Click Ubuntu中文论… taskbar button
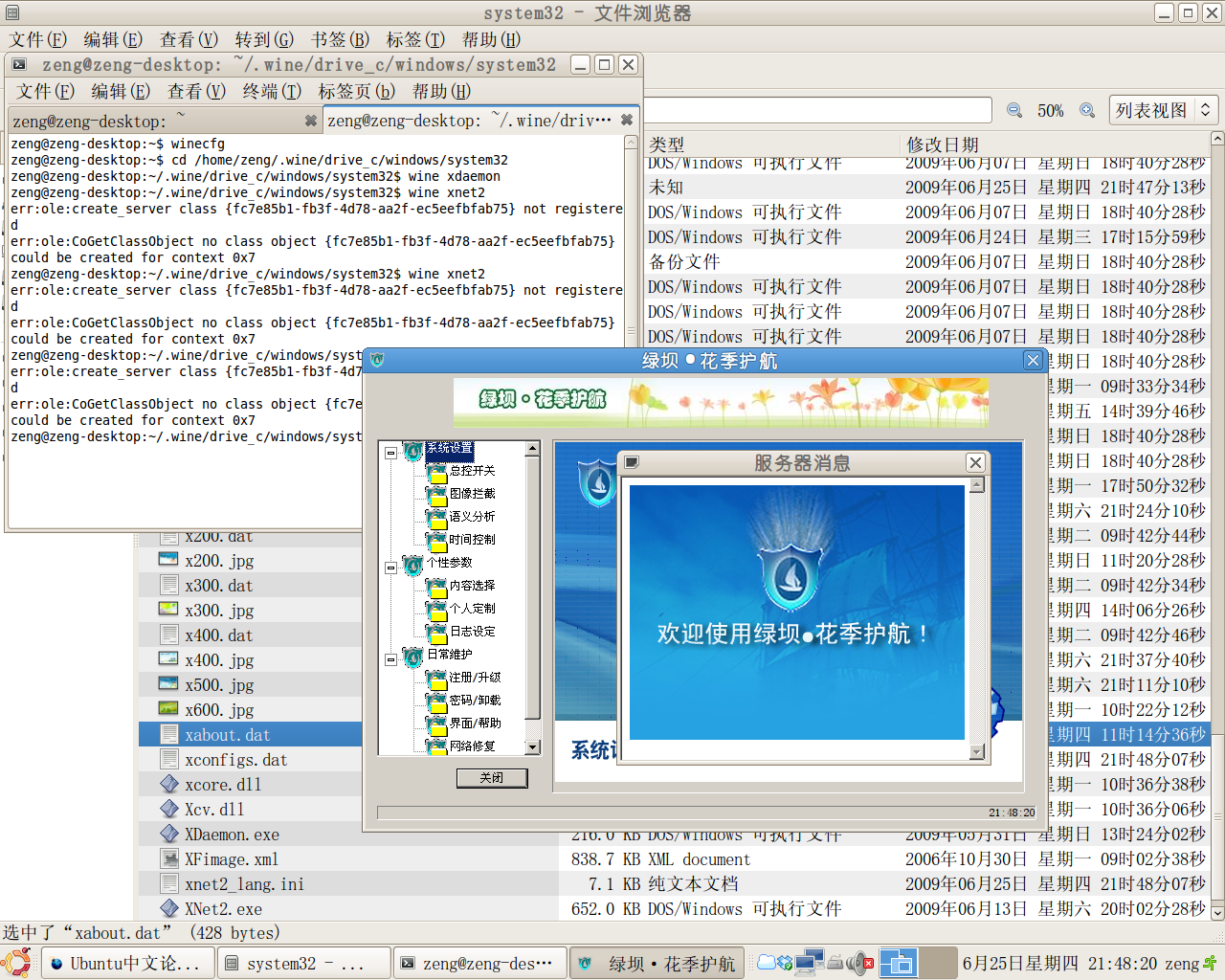Screen dimensions: 1225x980 (x=128, y=963)
